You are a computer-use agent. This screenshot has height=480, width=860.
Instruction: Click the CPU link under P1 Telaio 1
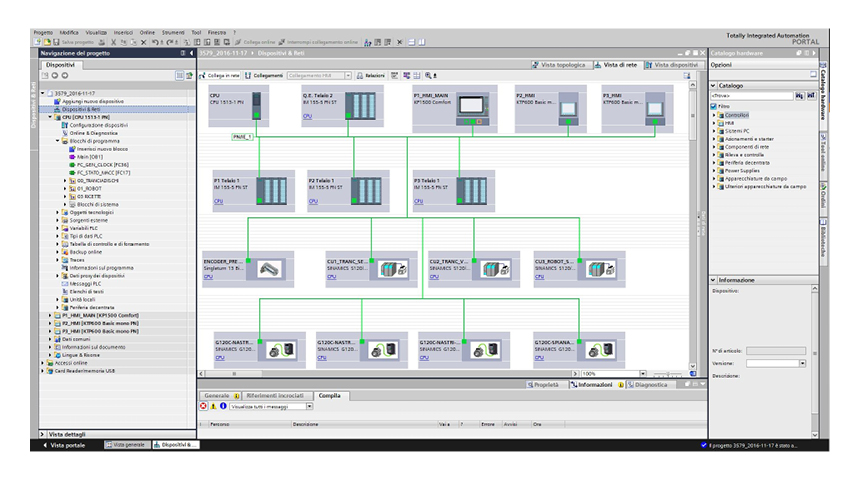(218, 201)
